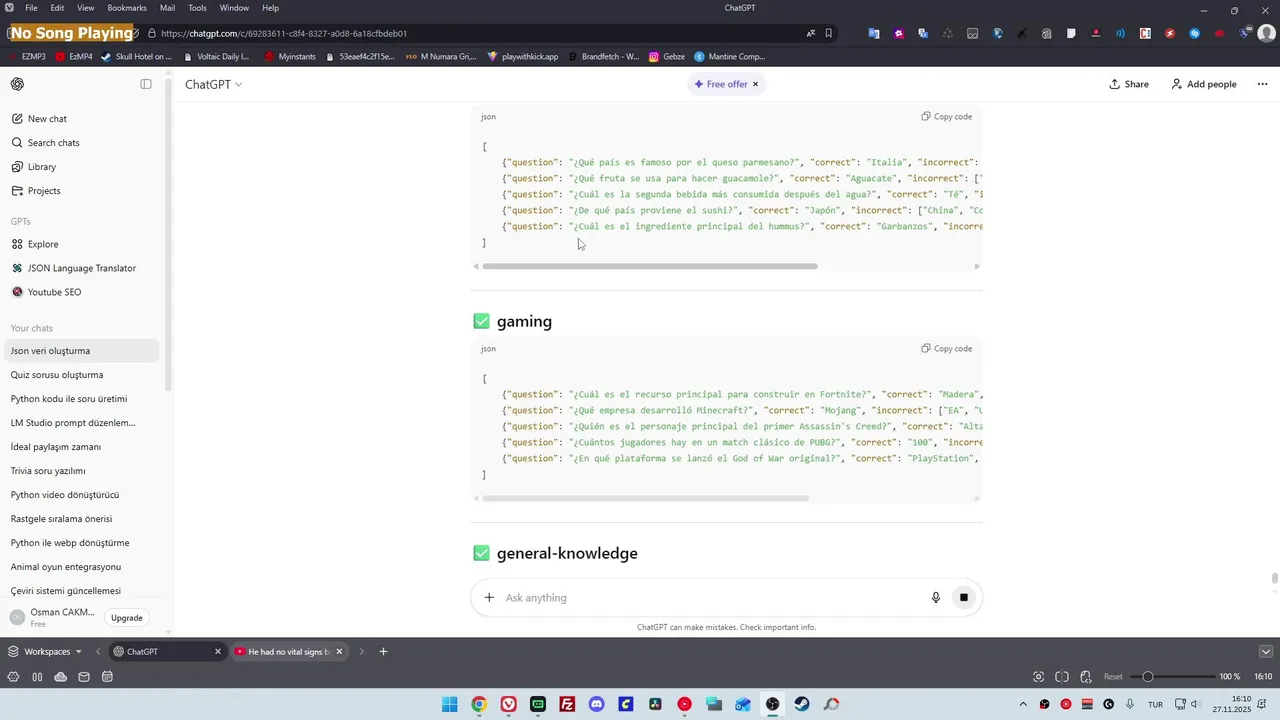
Task: Open the playwithkick.app bookmark
Action: click(x=523, y=57)
